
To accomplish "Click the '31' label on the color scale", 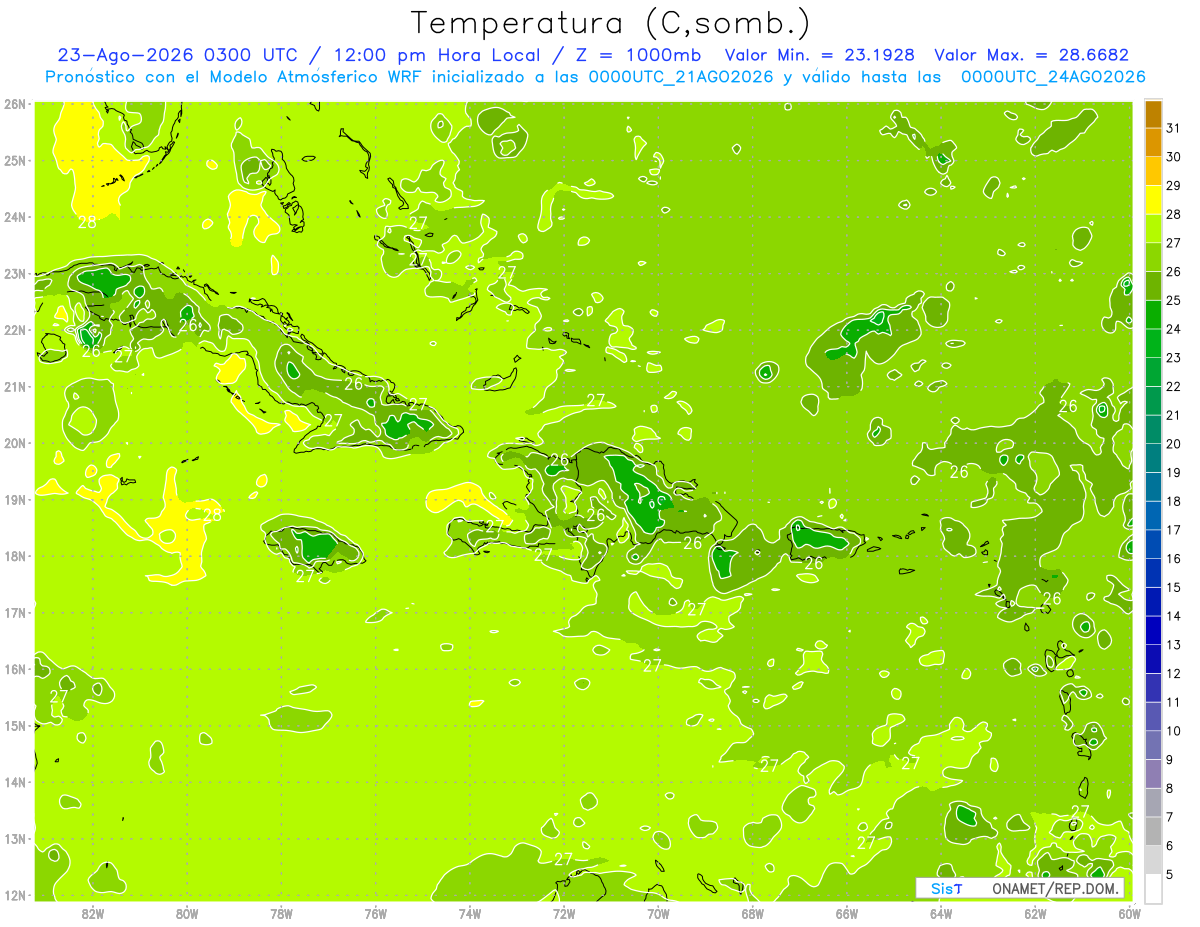I will [x=1174, y=128].
